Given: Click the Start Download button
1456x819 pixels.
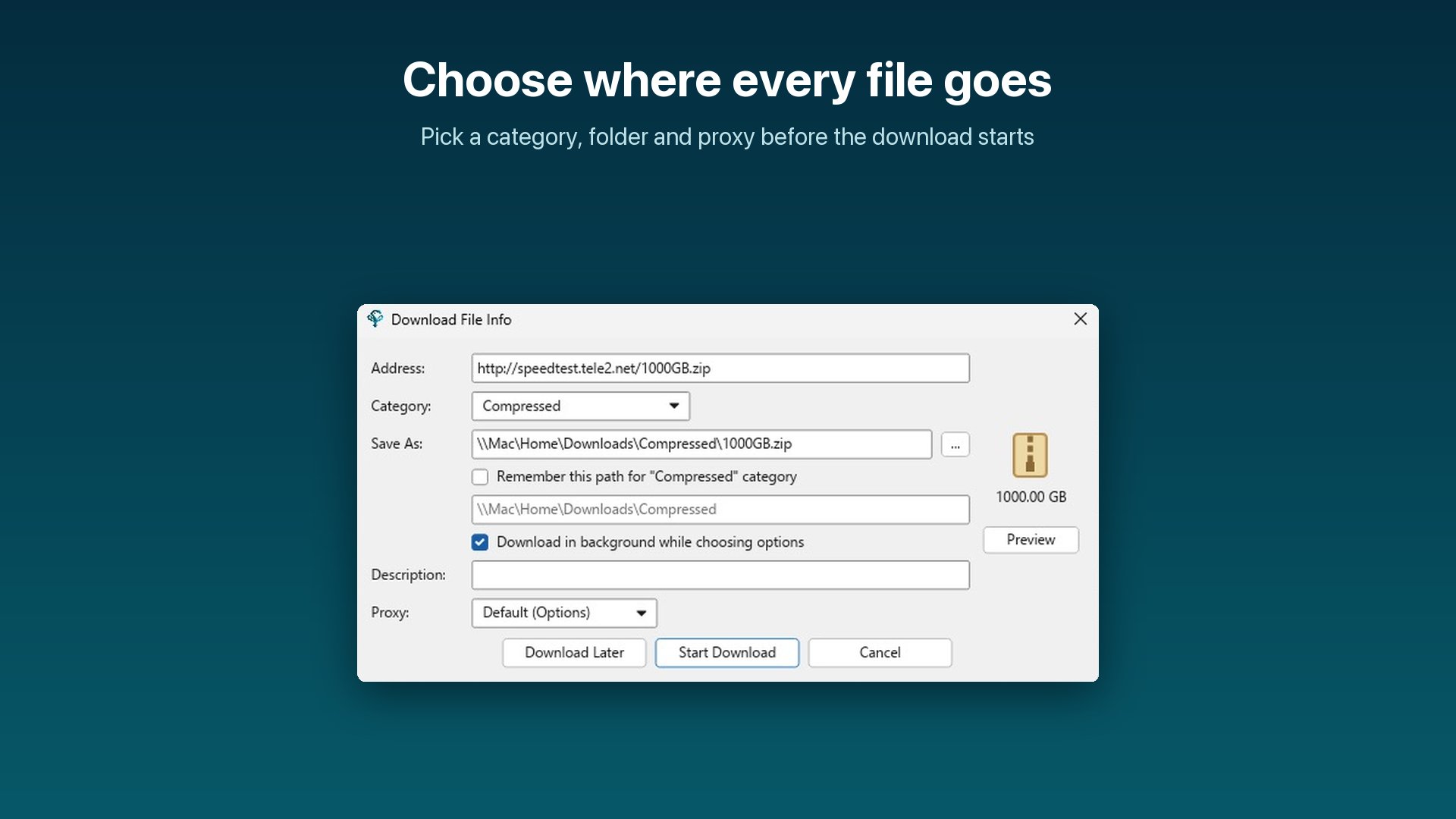Looking at the screenshot, I should (727, 653).
